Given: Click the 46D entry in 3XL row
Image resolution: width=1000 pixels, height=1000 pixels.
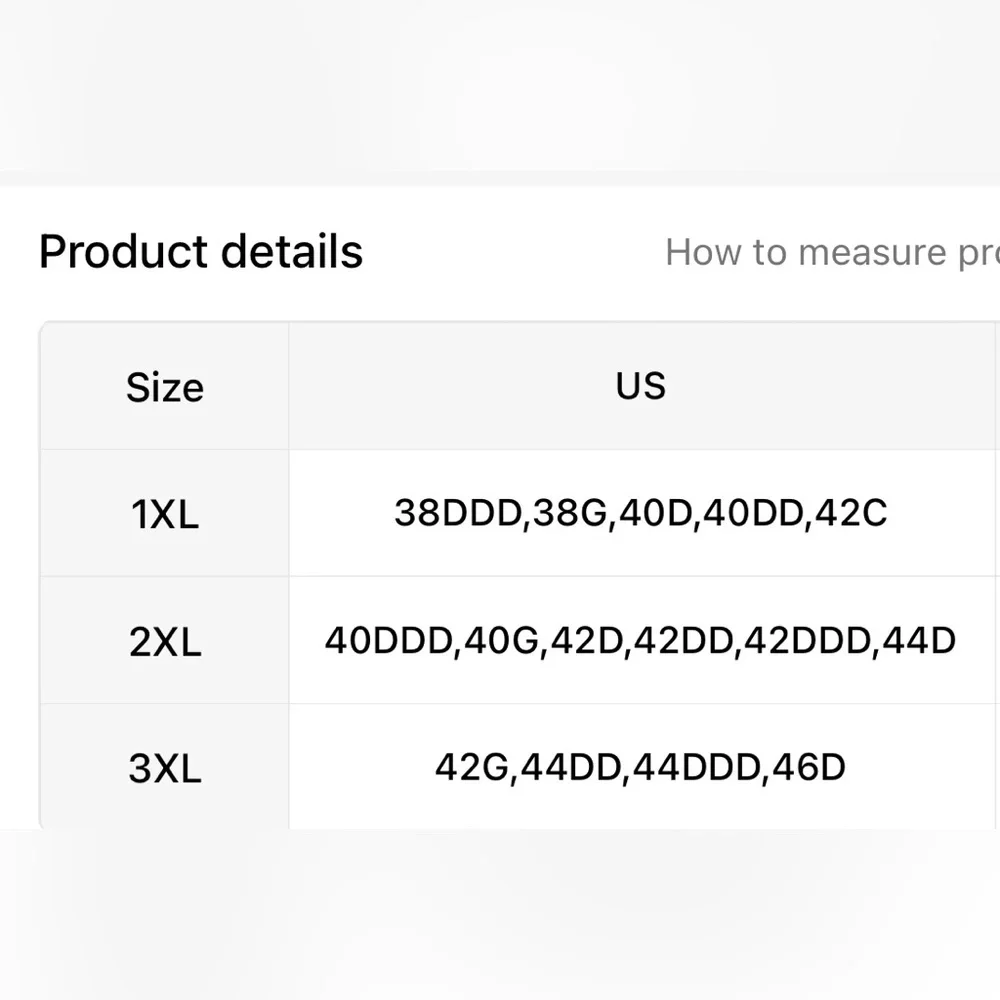Looking at the screenshot, I should 809,767.
